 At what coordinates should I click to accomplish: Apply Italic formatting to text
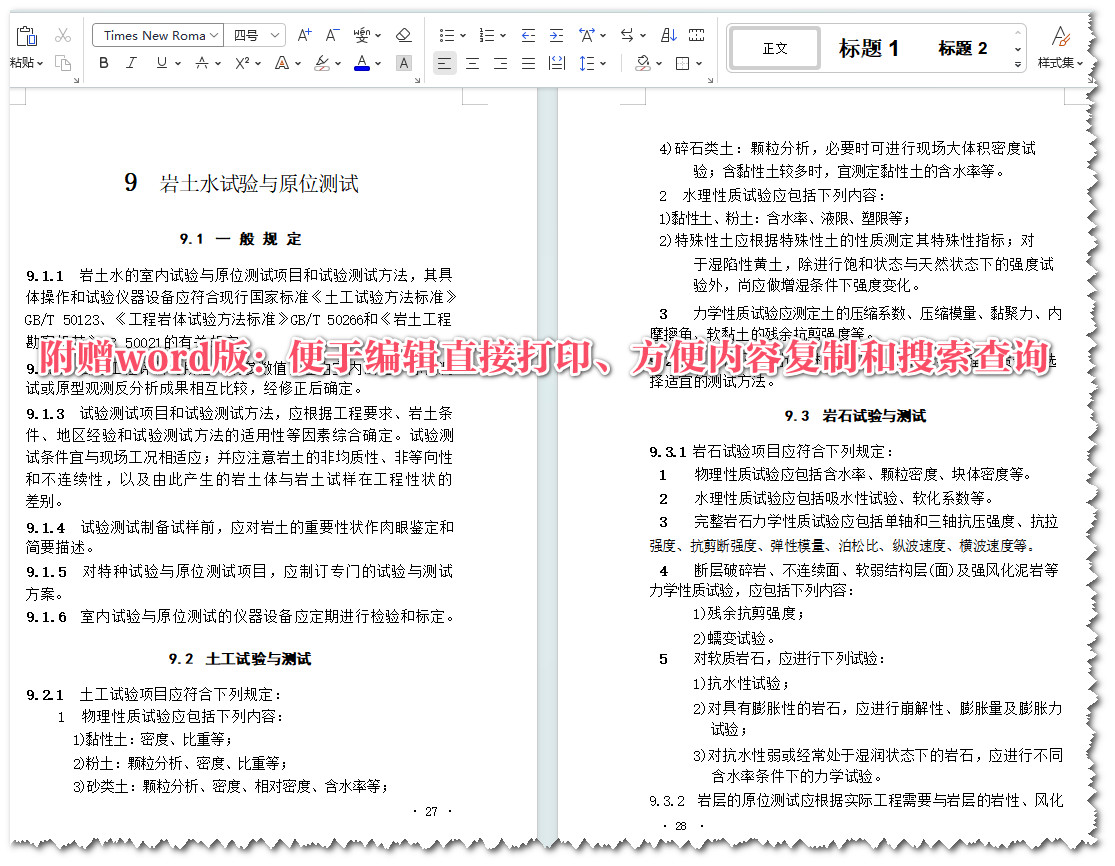point(131,62)
